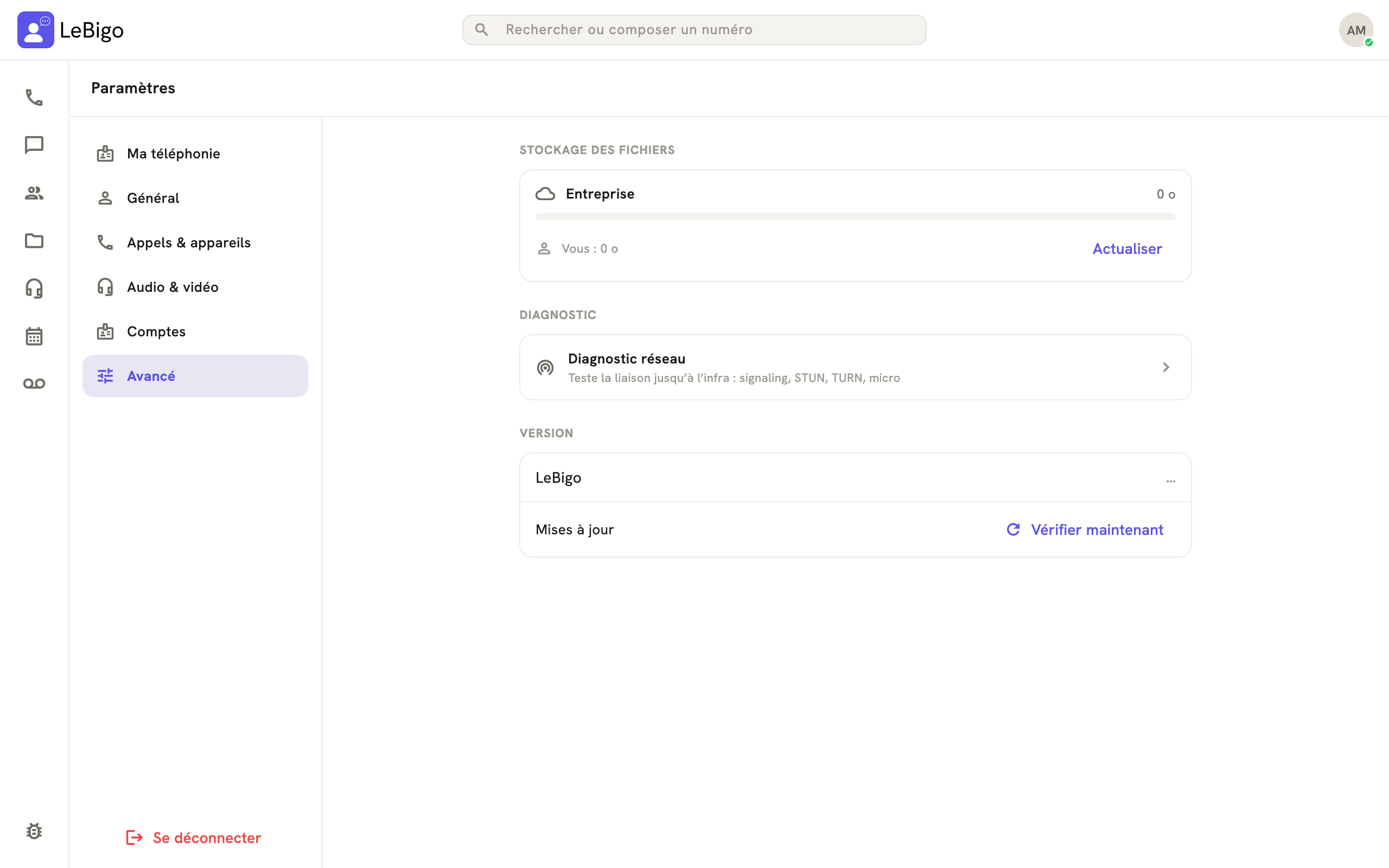Click the STOCKAGE DES FICHIERS heading

click(597, 150)
